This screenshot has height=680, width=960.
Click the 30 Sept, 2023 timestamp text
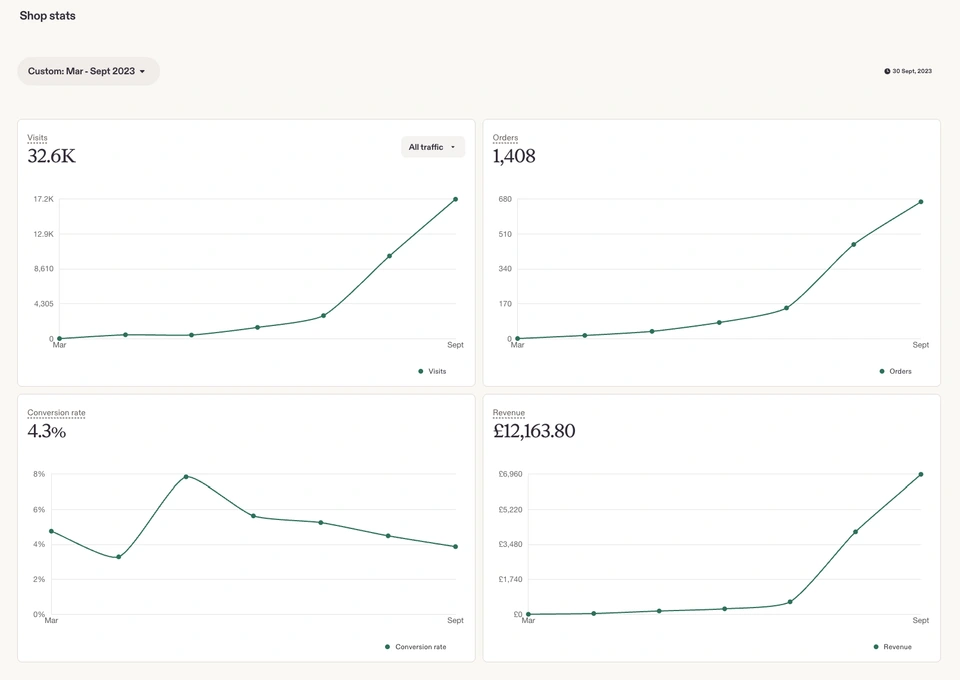click(912, 72)
